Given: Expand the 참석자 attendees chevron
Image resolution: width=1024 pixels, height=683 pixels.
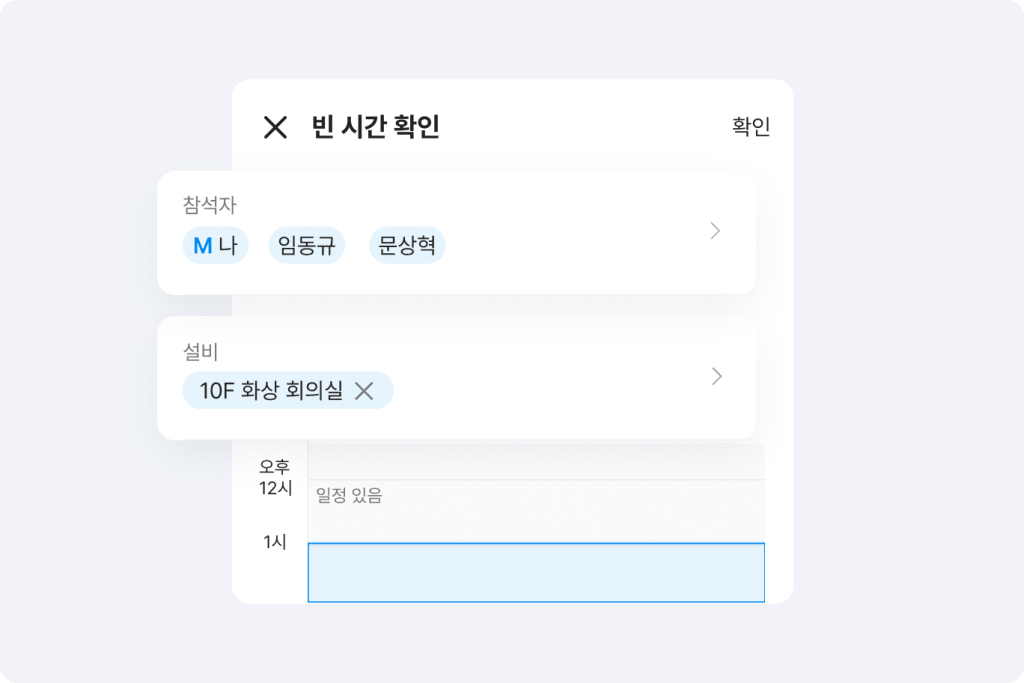Looking at the screenshot, I should click(715, 231).
